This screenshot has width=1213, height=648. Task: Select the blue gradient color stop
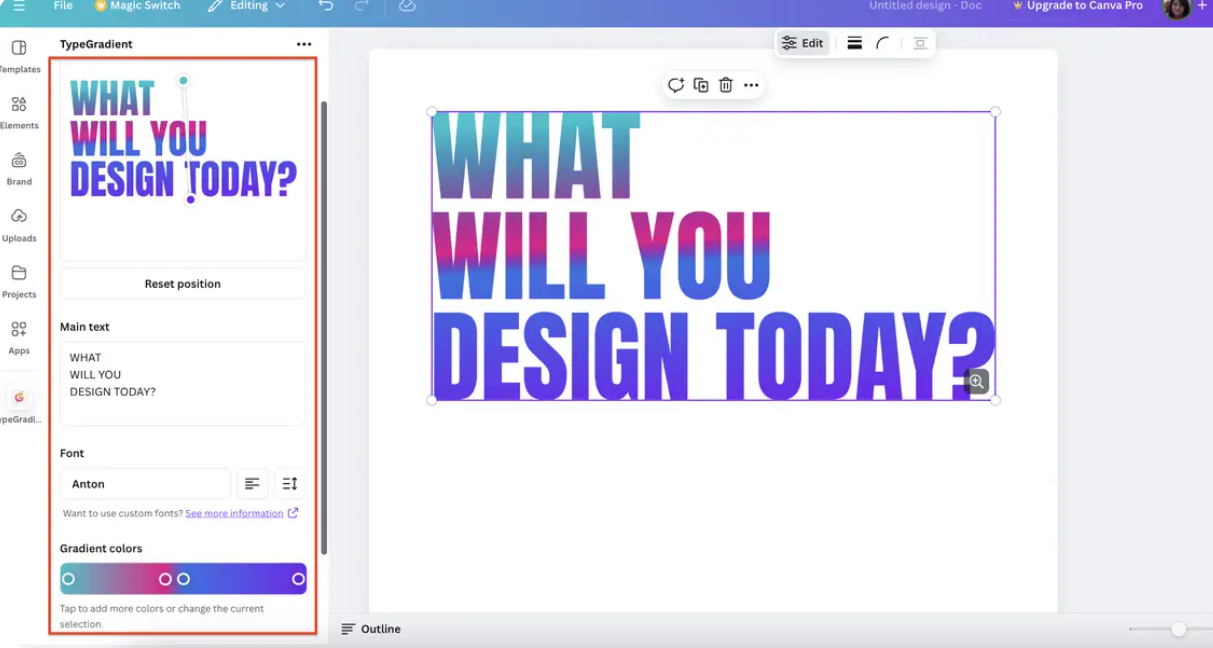pos(183,579)
